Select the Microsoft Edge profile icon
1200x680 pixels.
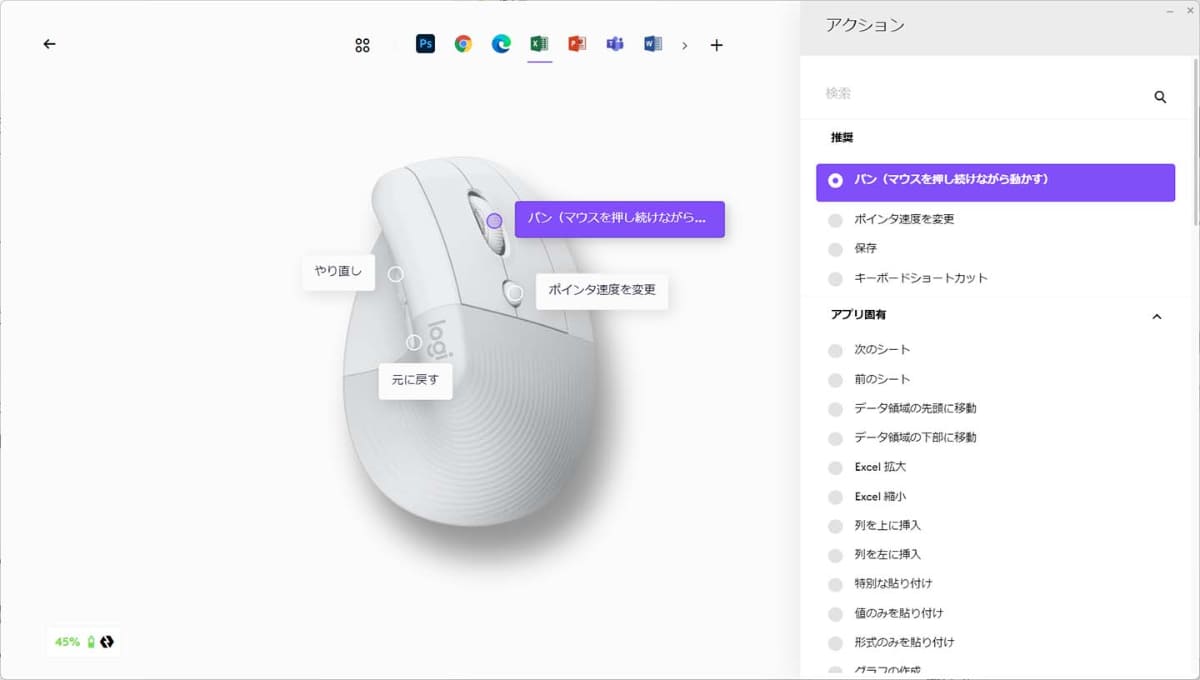pos(500,44)
